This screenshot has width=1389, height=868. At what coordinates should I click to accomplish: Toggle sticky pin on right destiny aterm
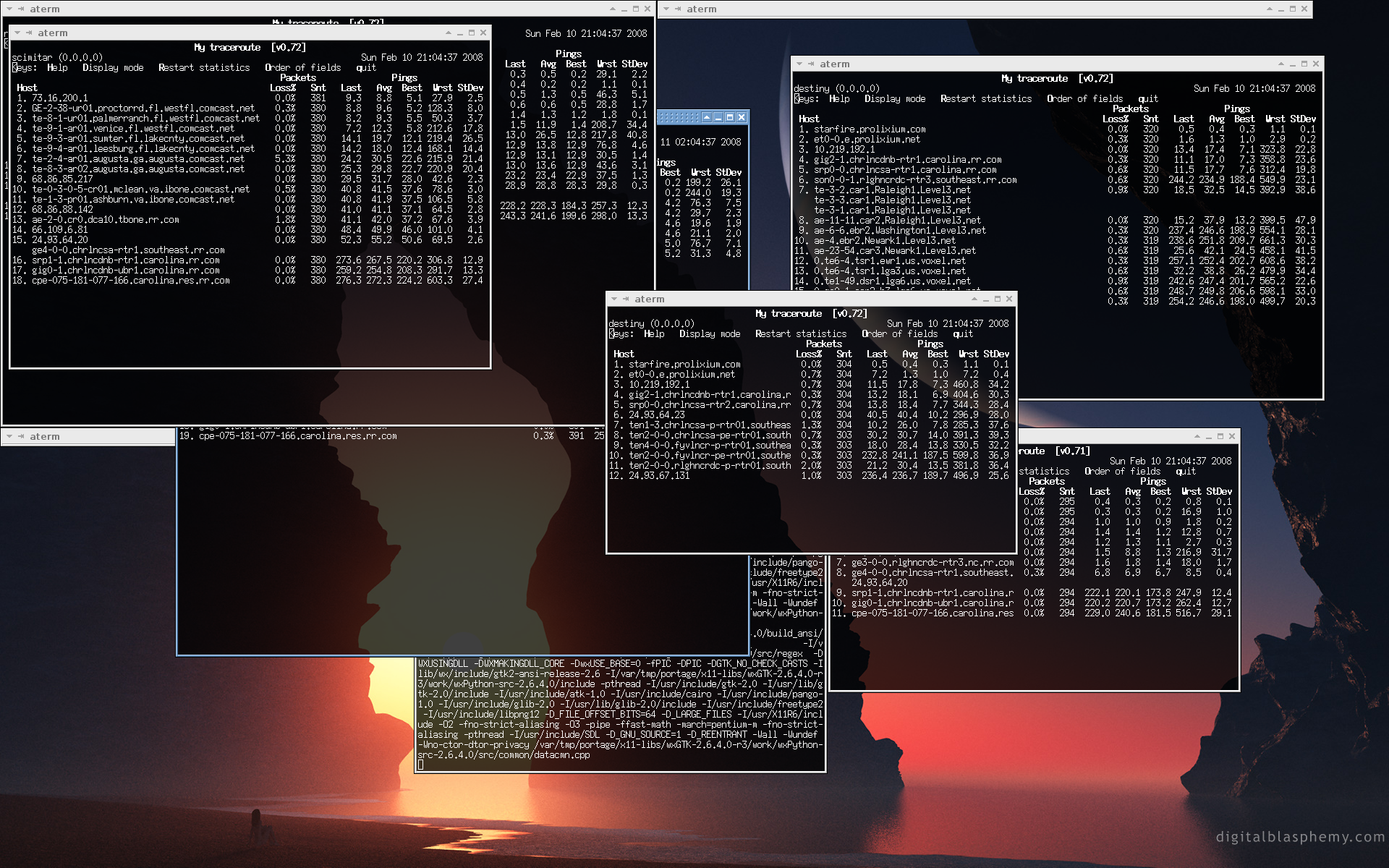811,64
